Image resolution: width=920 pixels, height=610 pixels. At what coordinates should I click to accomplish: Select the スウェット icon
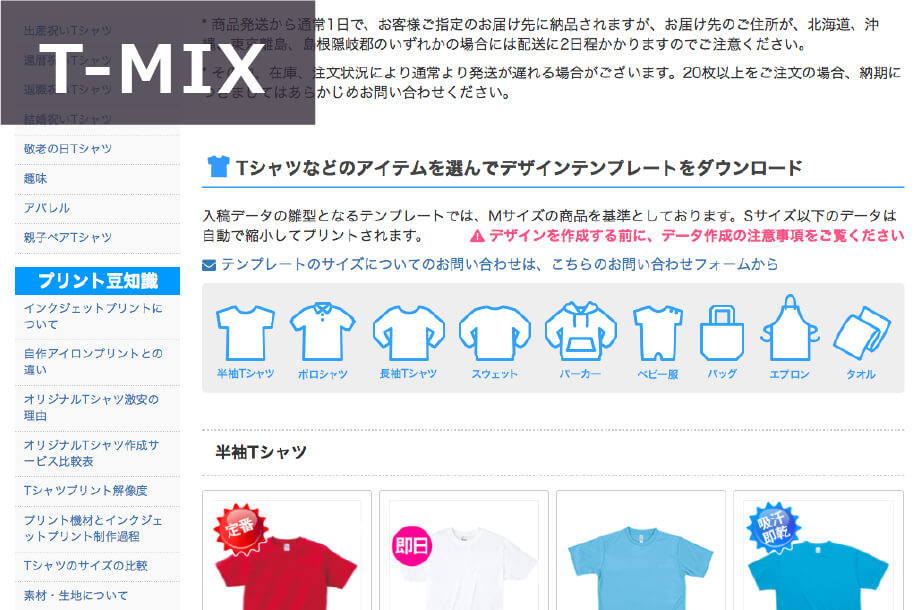coord(495,342)
